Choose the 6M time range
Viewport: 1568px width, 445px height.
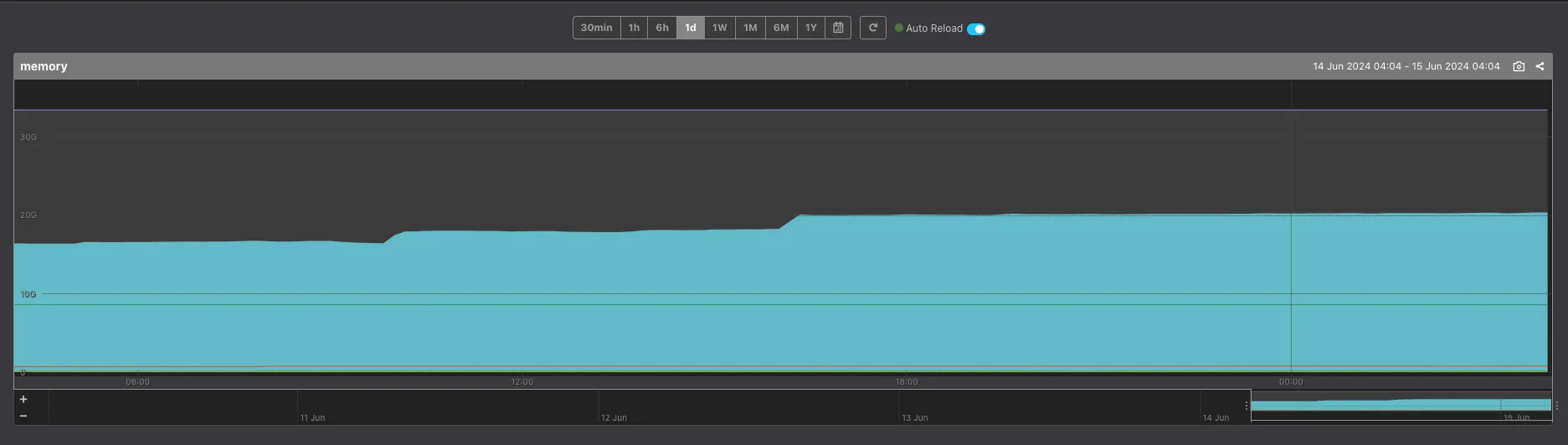pos(781,28)
